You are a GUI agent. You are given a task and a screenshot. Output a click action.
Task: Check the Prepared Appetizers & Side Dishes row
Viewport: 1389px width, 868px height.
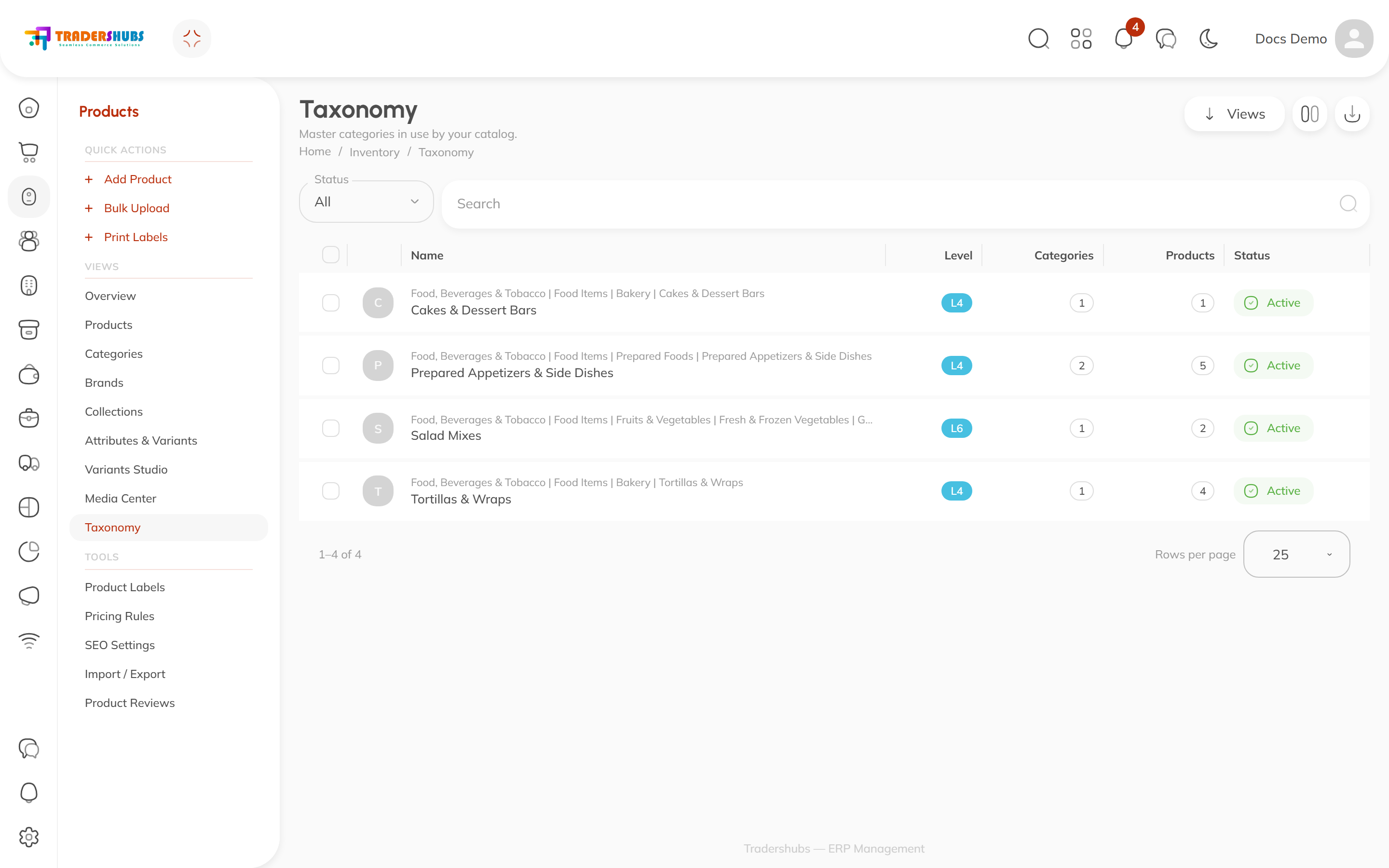tap(330, 365)
